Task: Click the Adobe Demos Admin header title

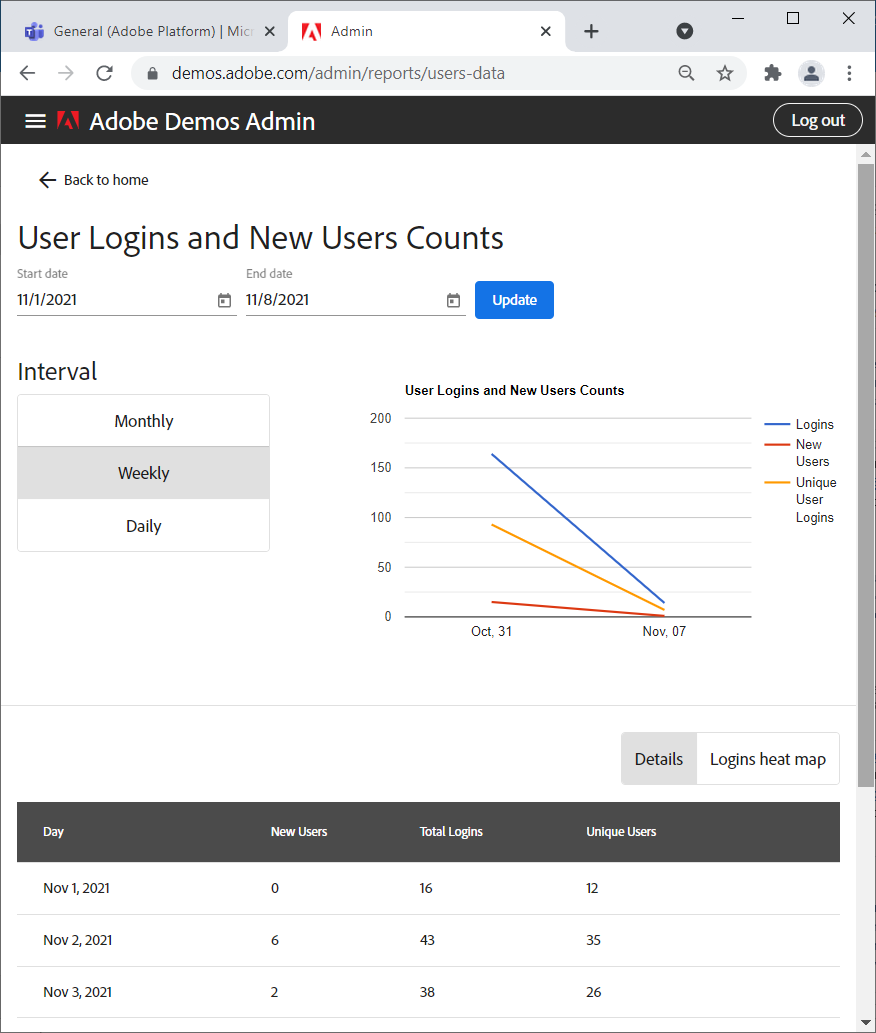Action: (x=202, y=121)
